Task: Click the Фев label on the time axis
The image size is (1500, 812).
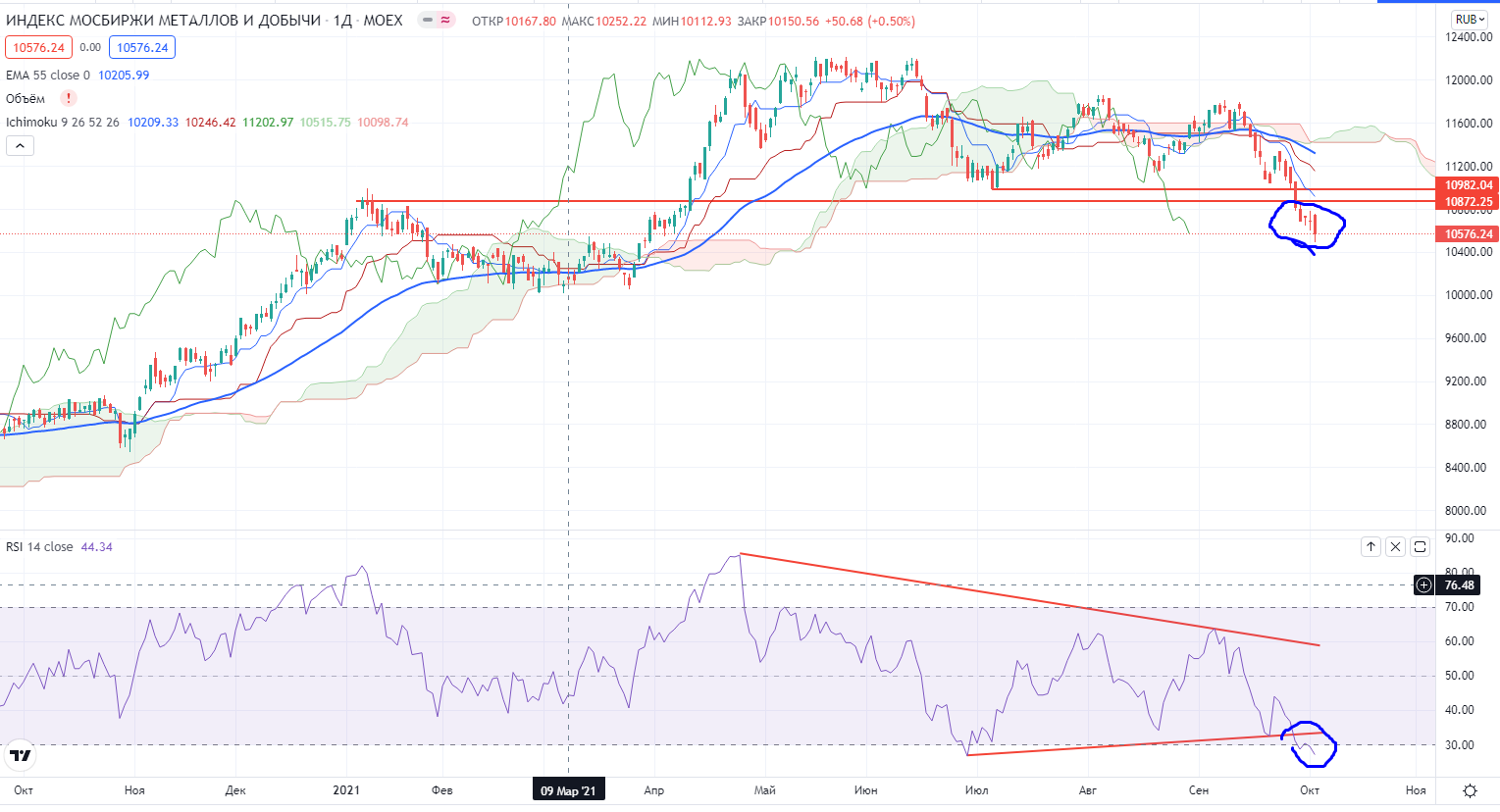Action: pyautogui.click(x=442, y=790)
